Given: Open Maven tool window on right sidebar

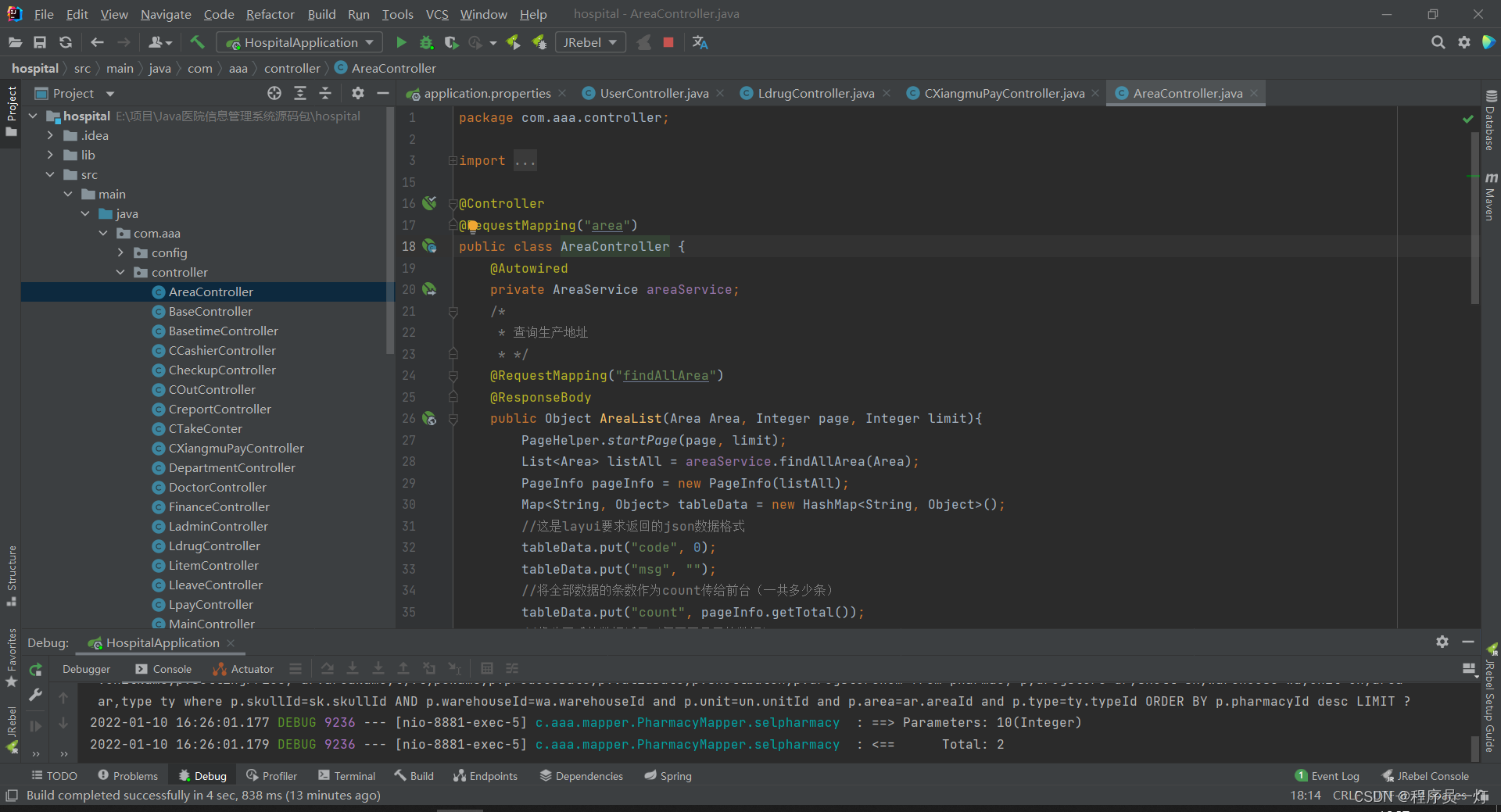Looking at the screenshot, I should [1491, 197].
